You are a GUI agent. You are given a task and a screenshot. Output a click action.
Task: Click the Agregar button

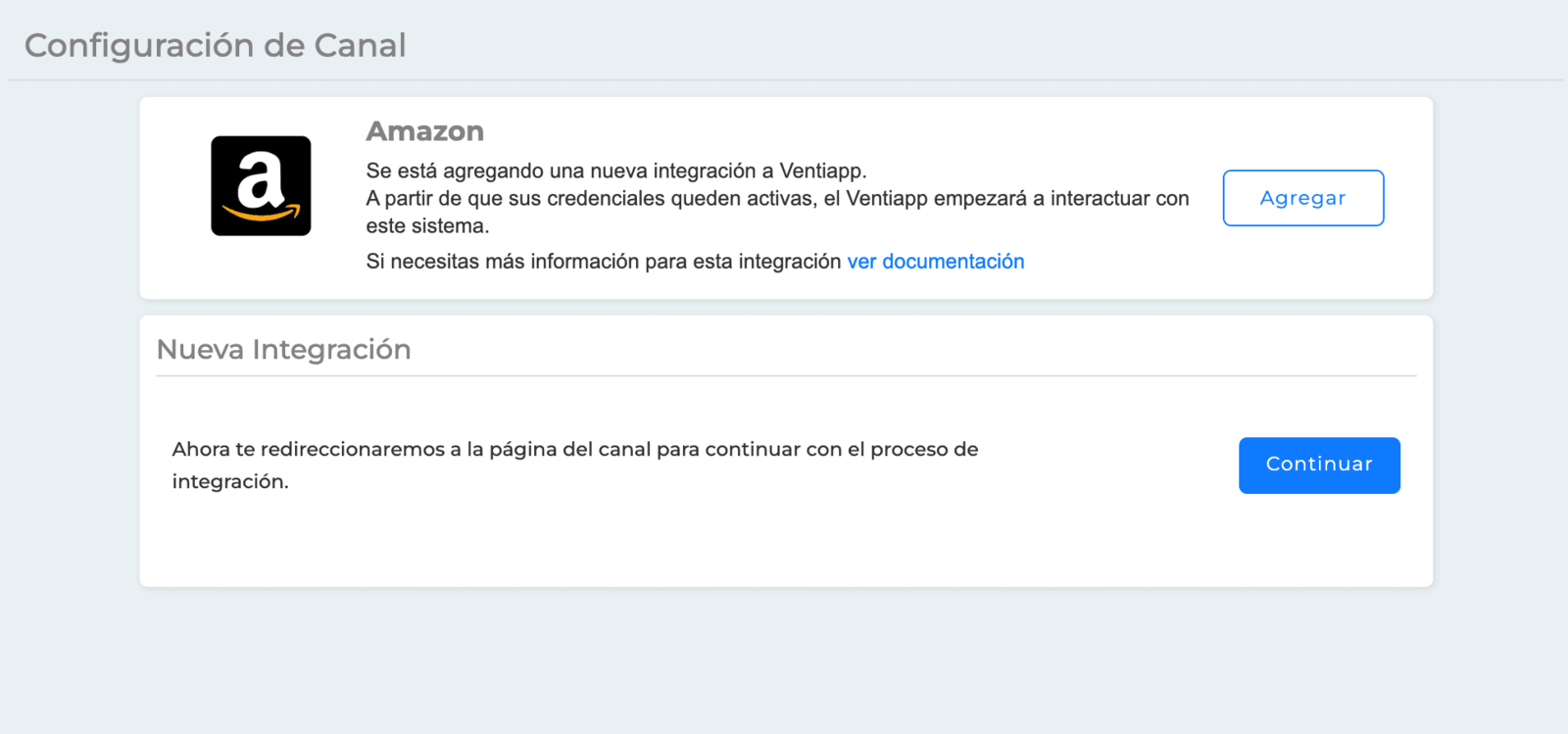[1303, 198]
